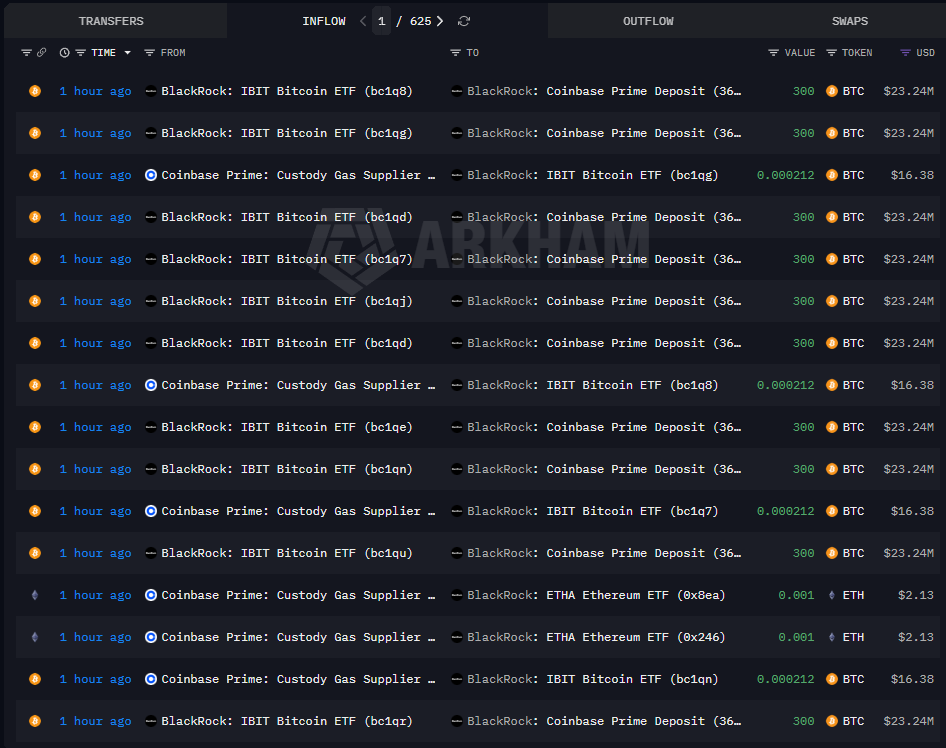This screenshot has height=748, width=946.
Task: Open the chain filter icon in header
Action: click(x=27, y=53)
